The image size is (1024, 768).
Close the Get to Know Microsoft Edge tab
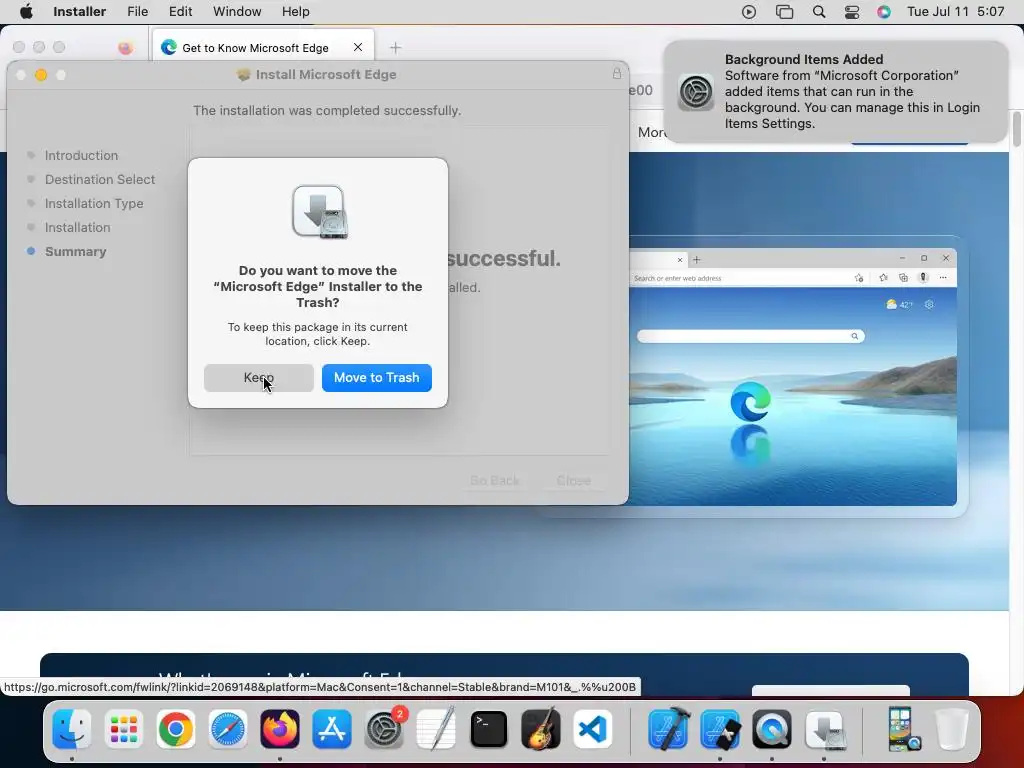358,47
